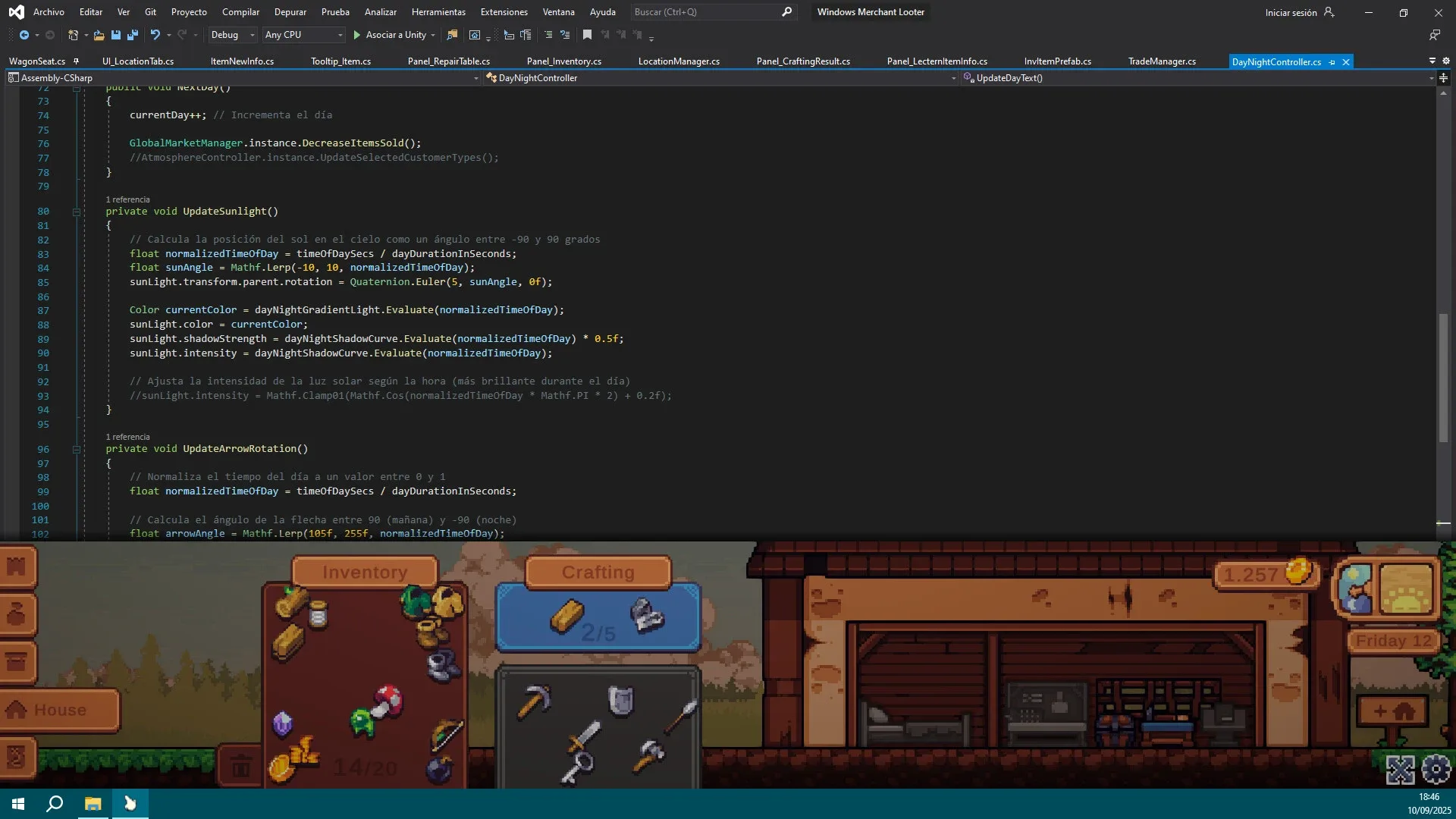This screenshot has width=1456, height=819.
Task: Open the Windows Start menu
Action: (18, 803)
